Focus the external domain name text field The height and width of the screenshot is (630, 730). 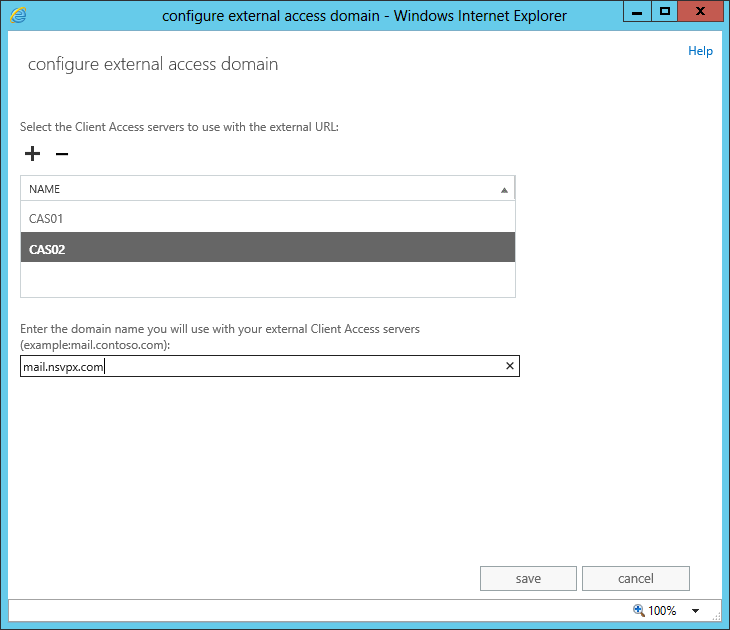click(260, 367)
